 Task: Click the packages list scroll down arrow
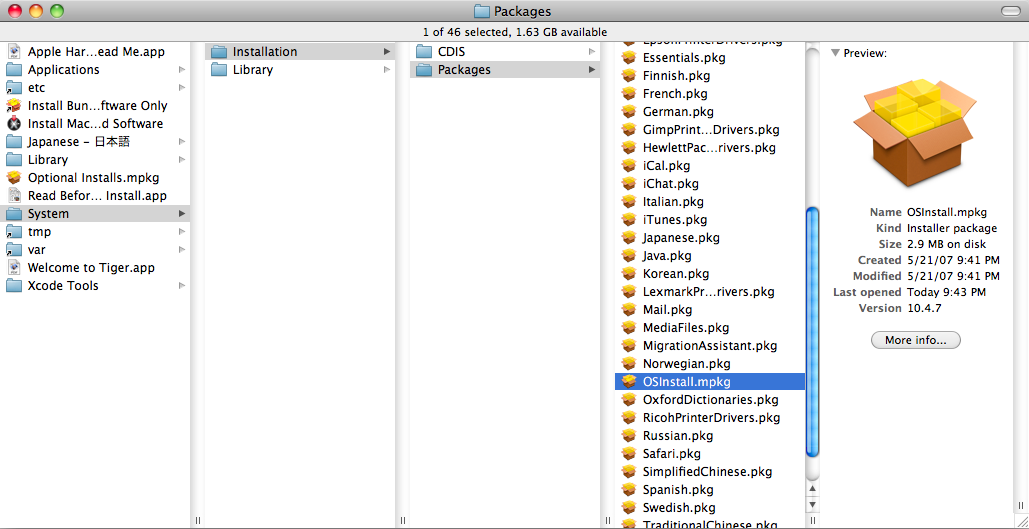coord(812,504)
